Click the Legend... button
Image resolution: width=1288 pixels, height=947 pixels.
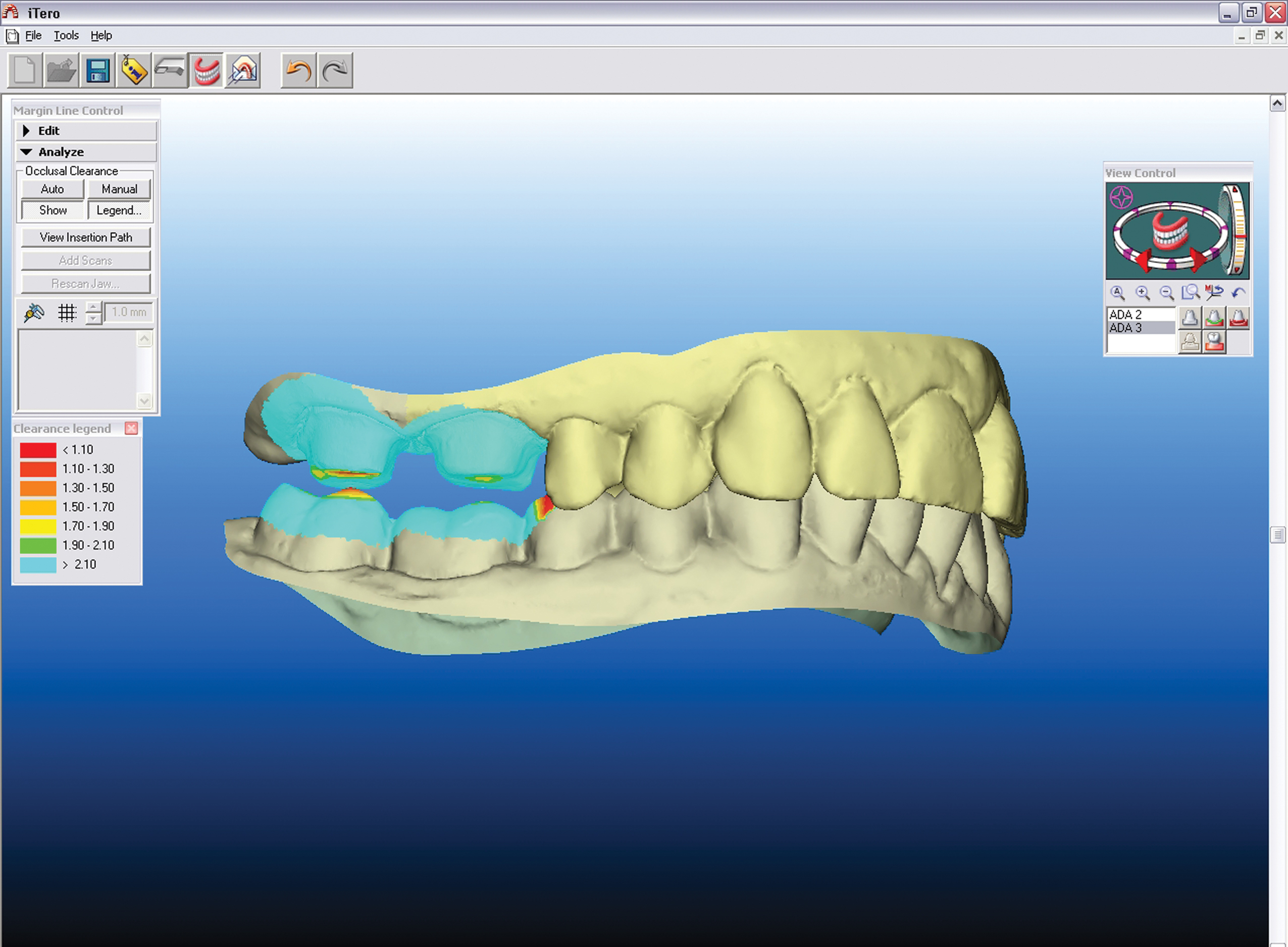(x=119, y=211)
